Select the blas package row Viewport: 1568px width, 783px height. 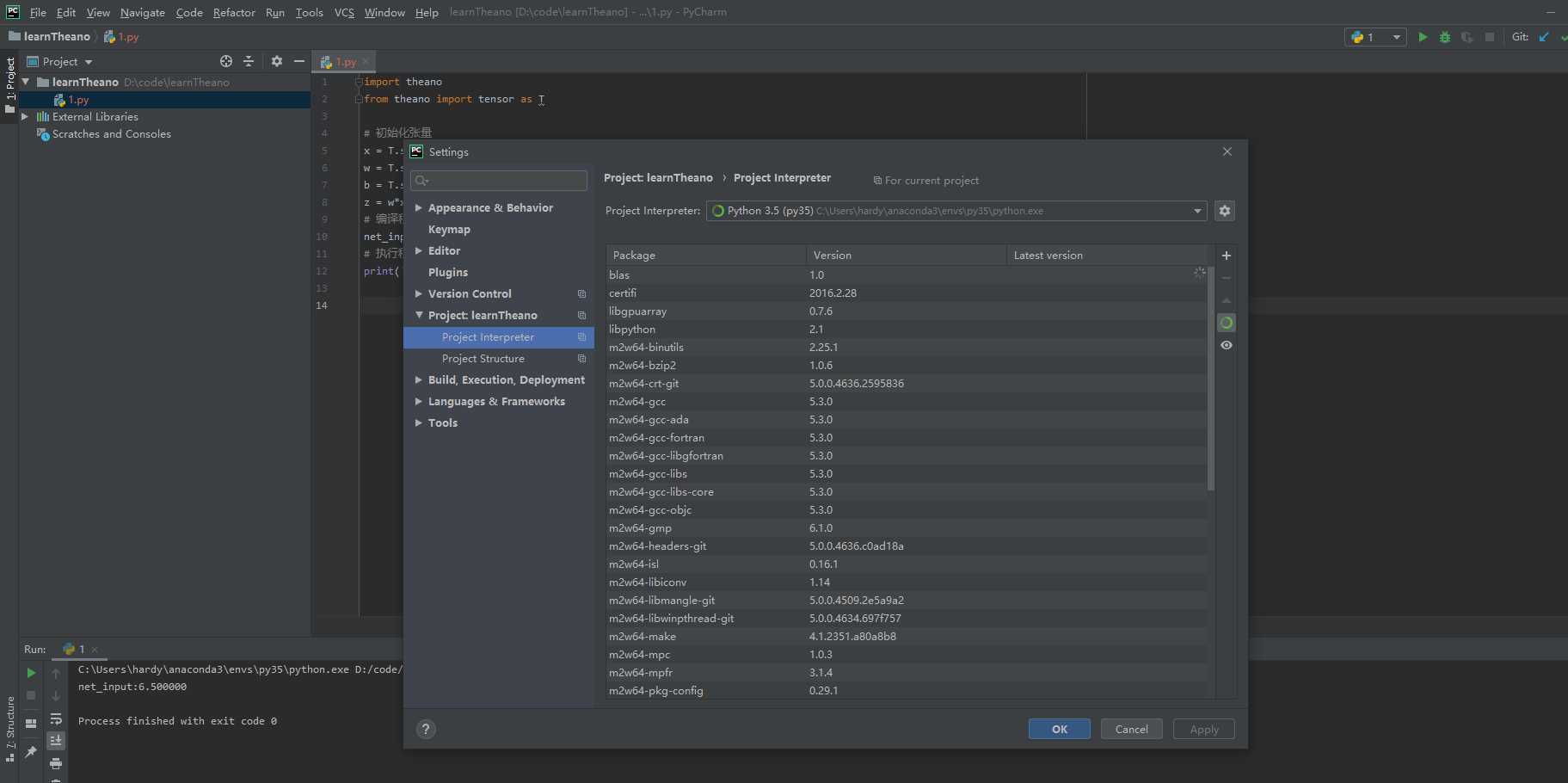(907, 275)
